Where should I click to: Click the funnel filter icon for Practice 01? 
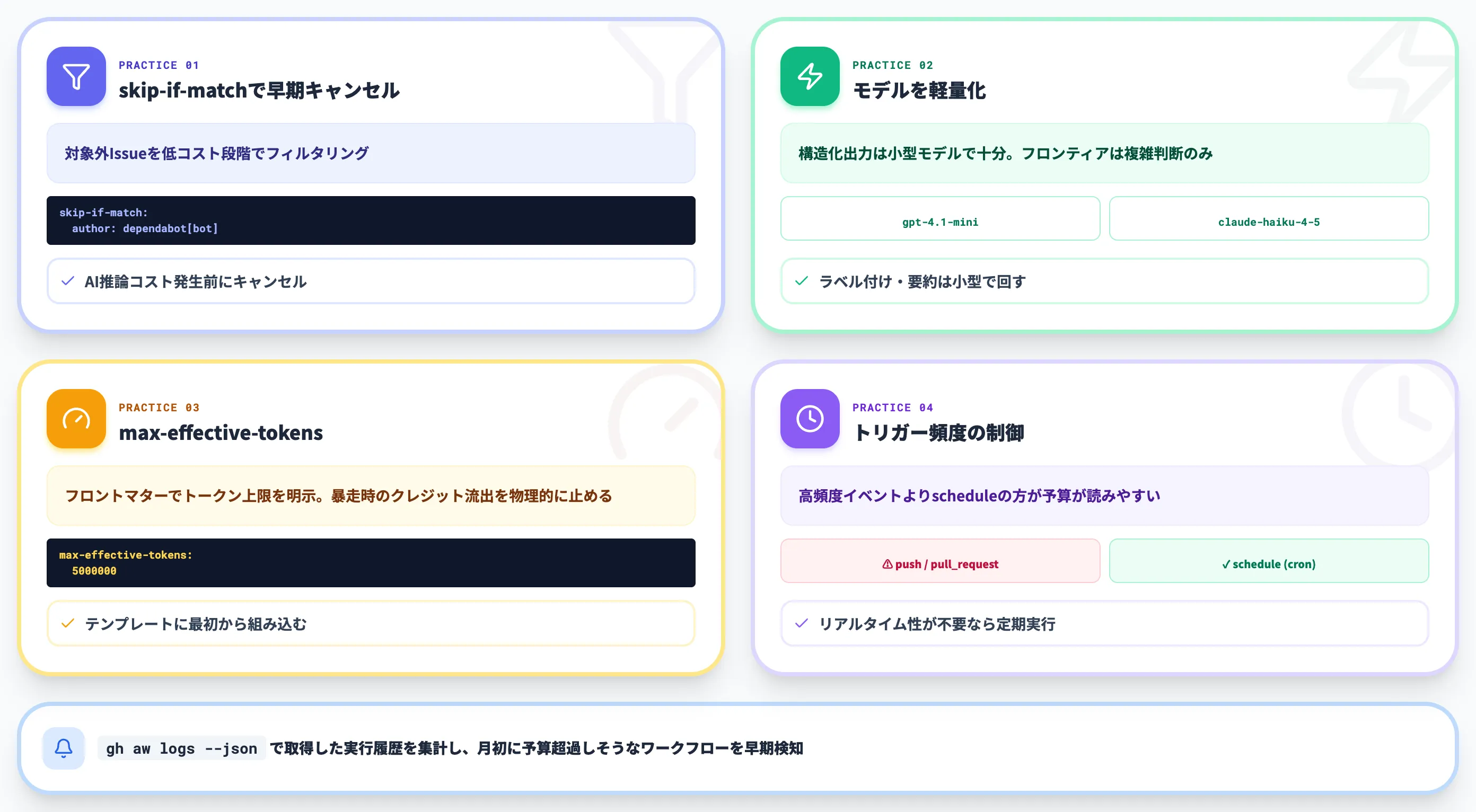click(76, 76)
